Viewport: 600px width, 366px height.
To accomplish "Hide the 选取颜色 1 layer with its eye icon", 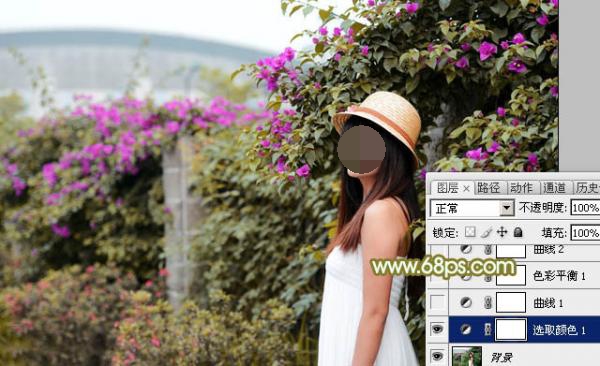I will 437,329.
